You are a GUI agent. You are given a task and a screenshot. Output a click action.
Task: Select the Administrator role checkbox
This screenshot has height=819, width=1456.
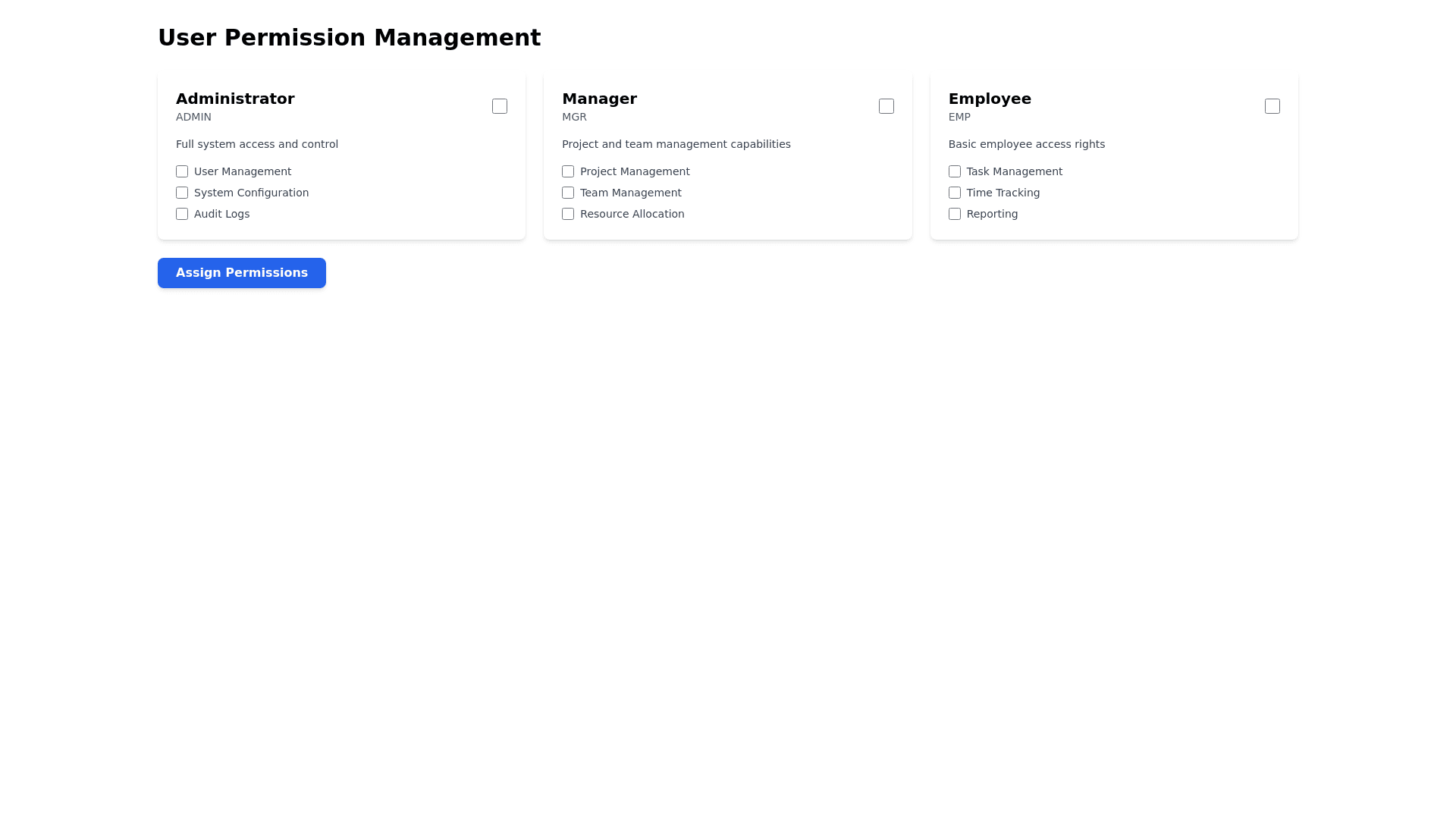(x=499, y=106)
